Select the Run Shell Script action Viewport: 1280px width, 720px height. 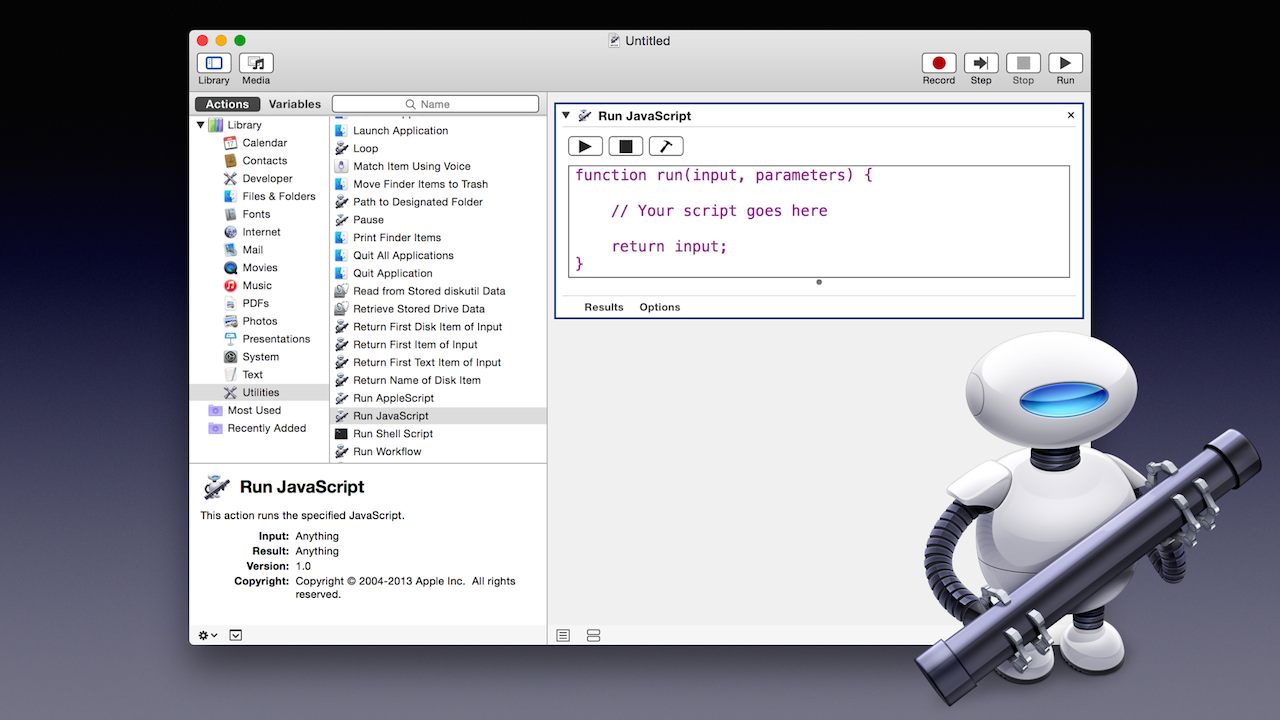pyautogui.click(x=393, y=434)
